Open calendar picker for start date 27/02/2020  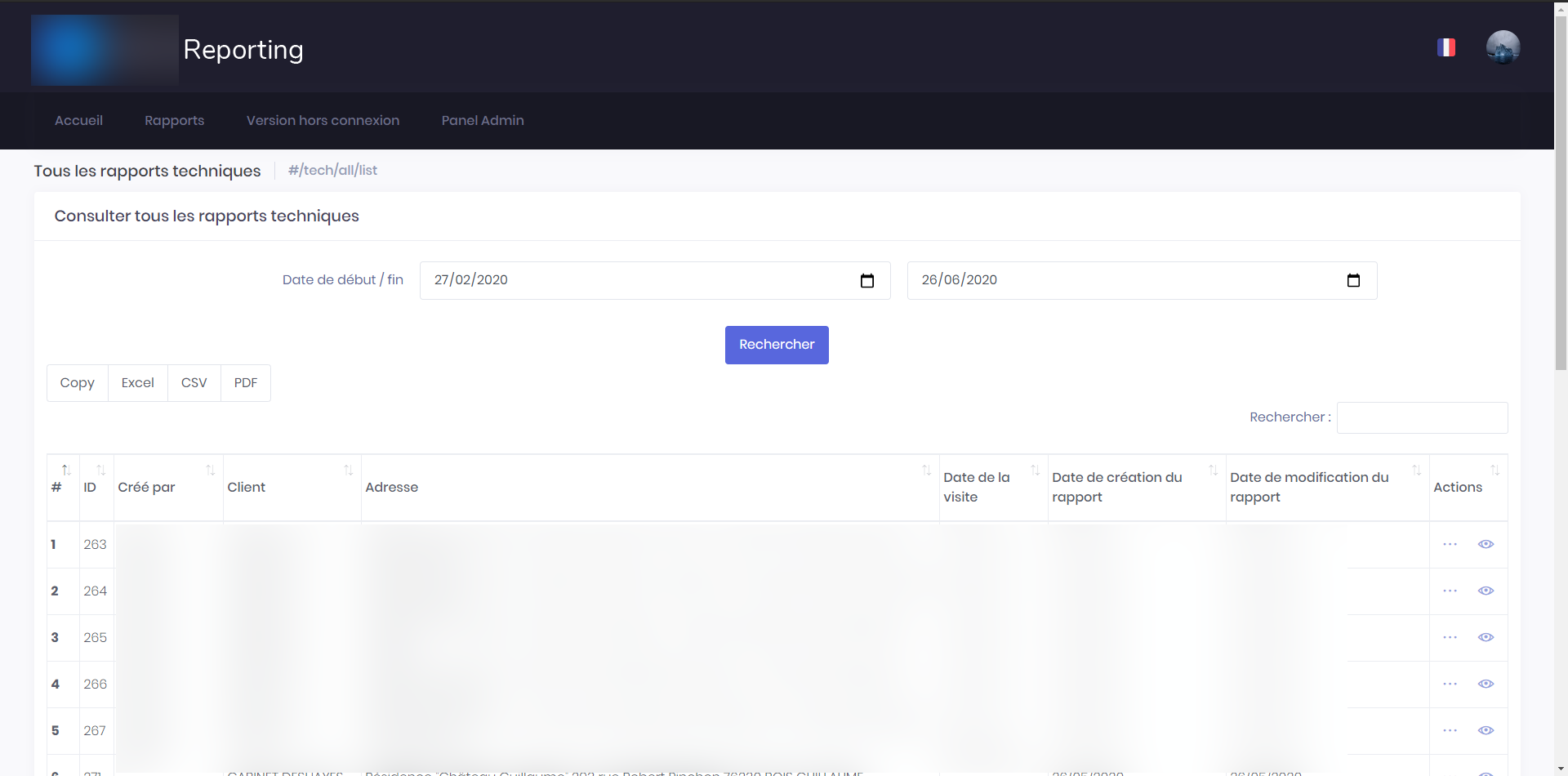[x=867, y=281]
